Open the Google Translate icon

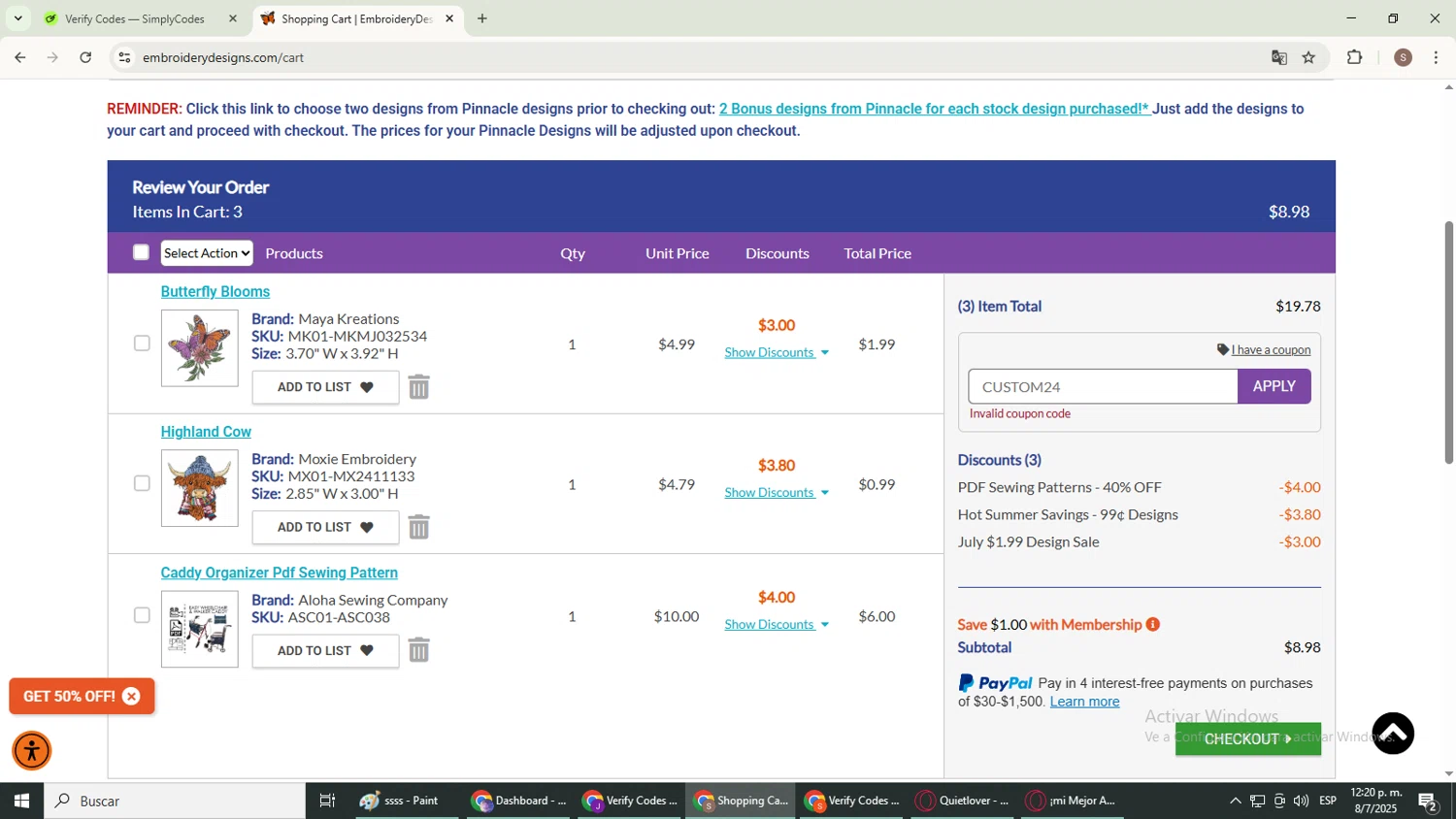coord(1279,57)
